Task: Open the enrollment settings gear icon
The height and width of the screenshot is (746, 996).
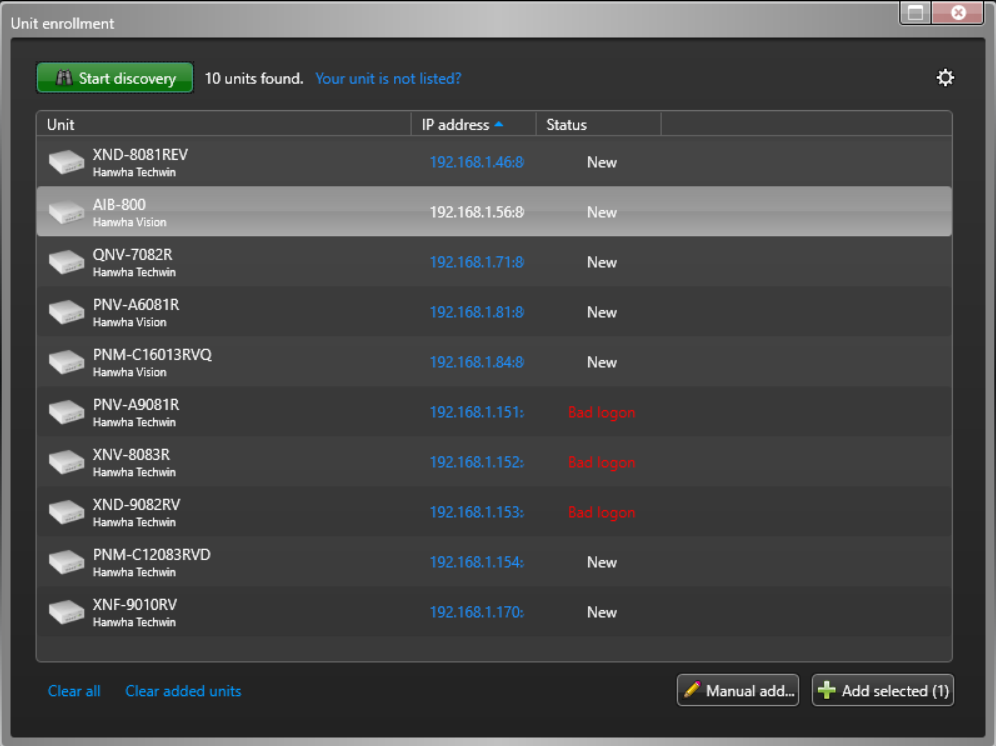Action: [x=945, y=78]
